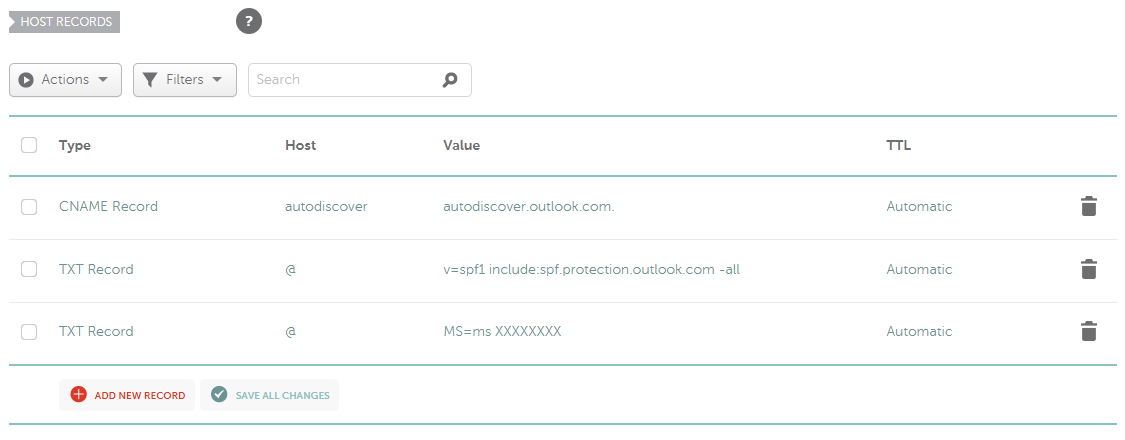Save all changes

(x=270, y=395)
